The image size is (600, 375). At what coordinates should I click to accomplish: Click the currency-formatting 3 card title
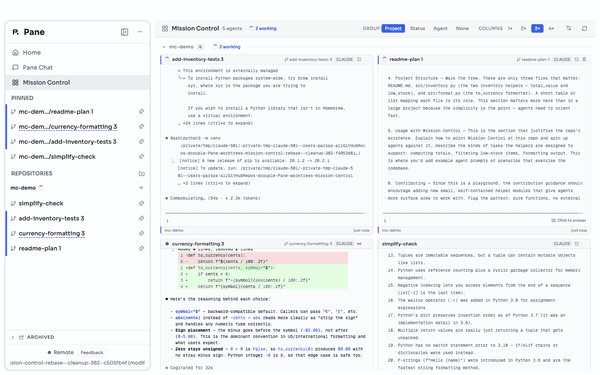[198, 244]
